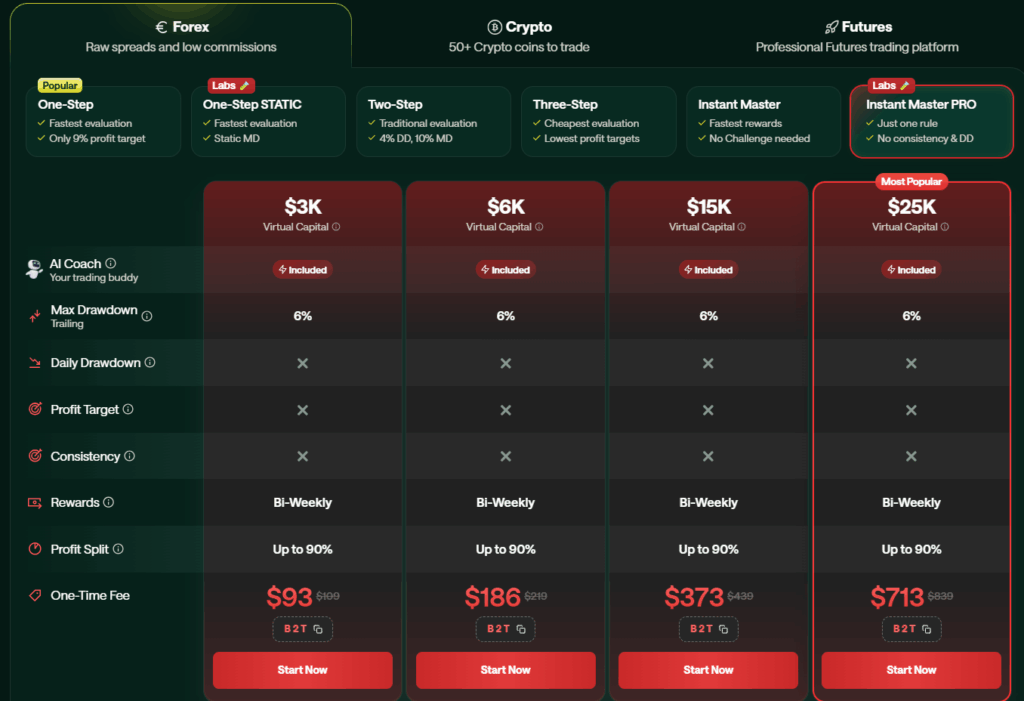Click info icon beside Max Drawdown
The image size is (1024, 701).
click(x=147, y=316)
